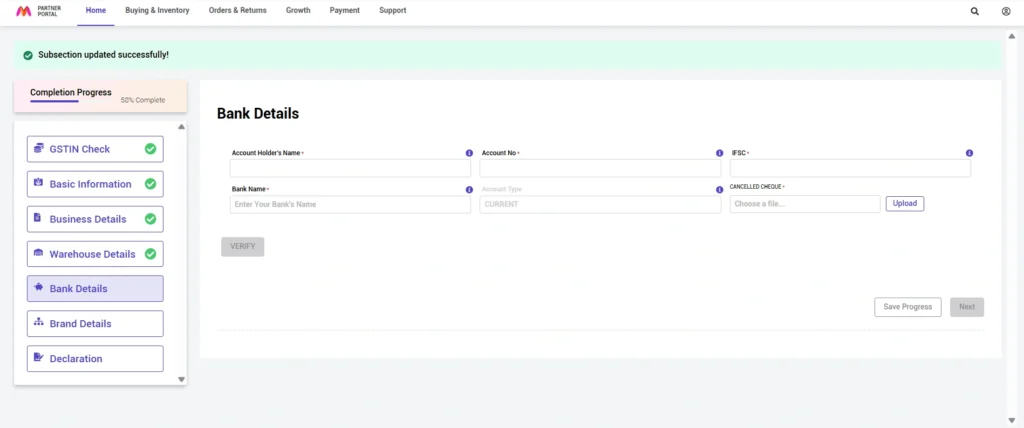Open the search icon in header

click(x=974, y=11)
